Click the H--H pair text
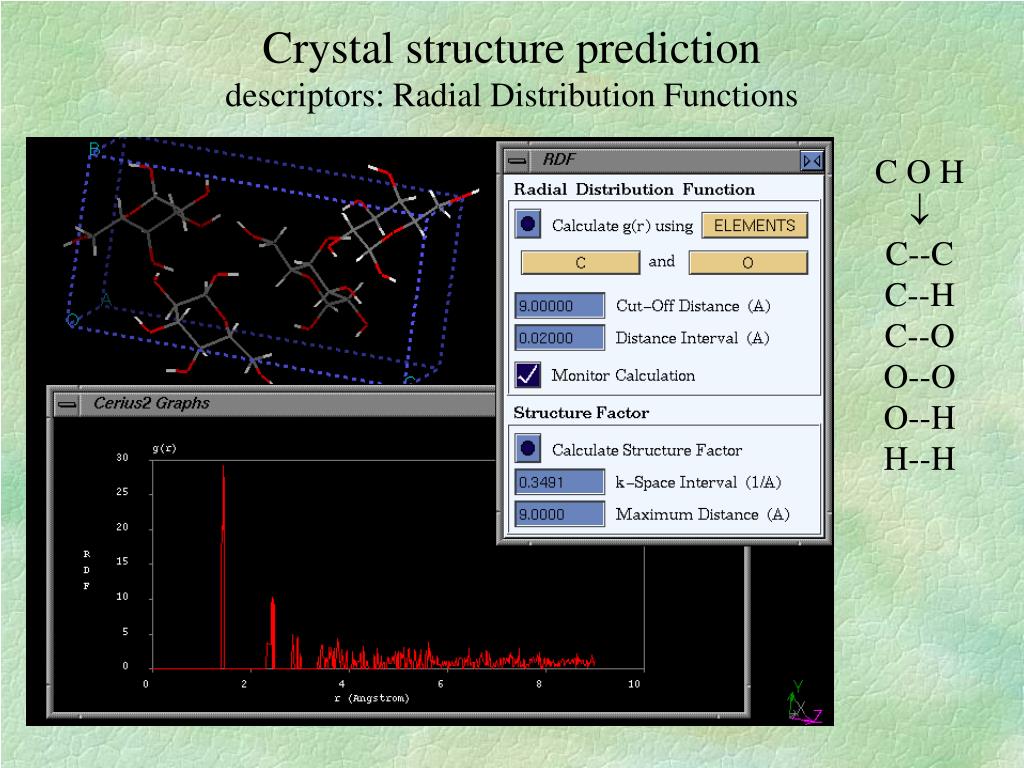 point(919,459)
